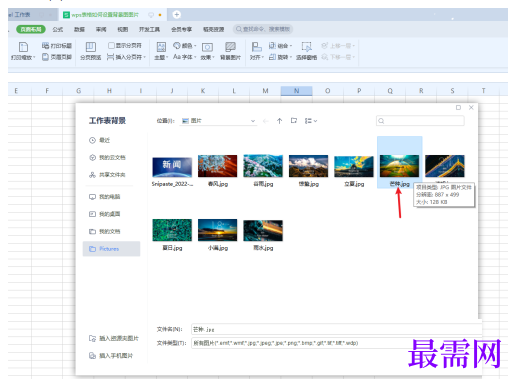Open the theme fonts (Aa 字体) dropdown
The image size is (520, 385).
tap(184, 57)
